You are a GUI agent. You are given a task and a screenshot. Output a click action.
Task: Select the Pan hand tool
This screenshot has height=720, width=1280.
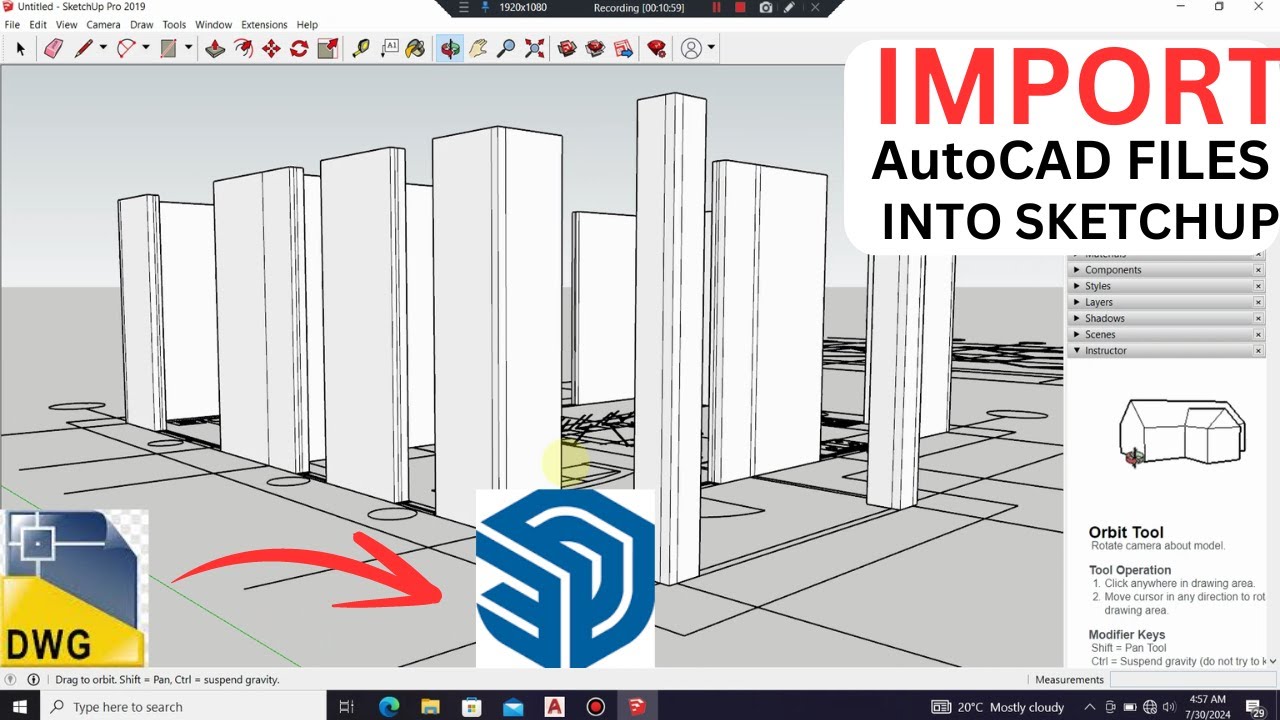coord(478,47)
